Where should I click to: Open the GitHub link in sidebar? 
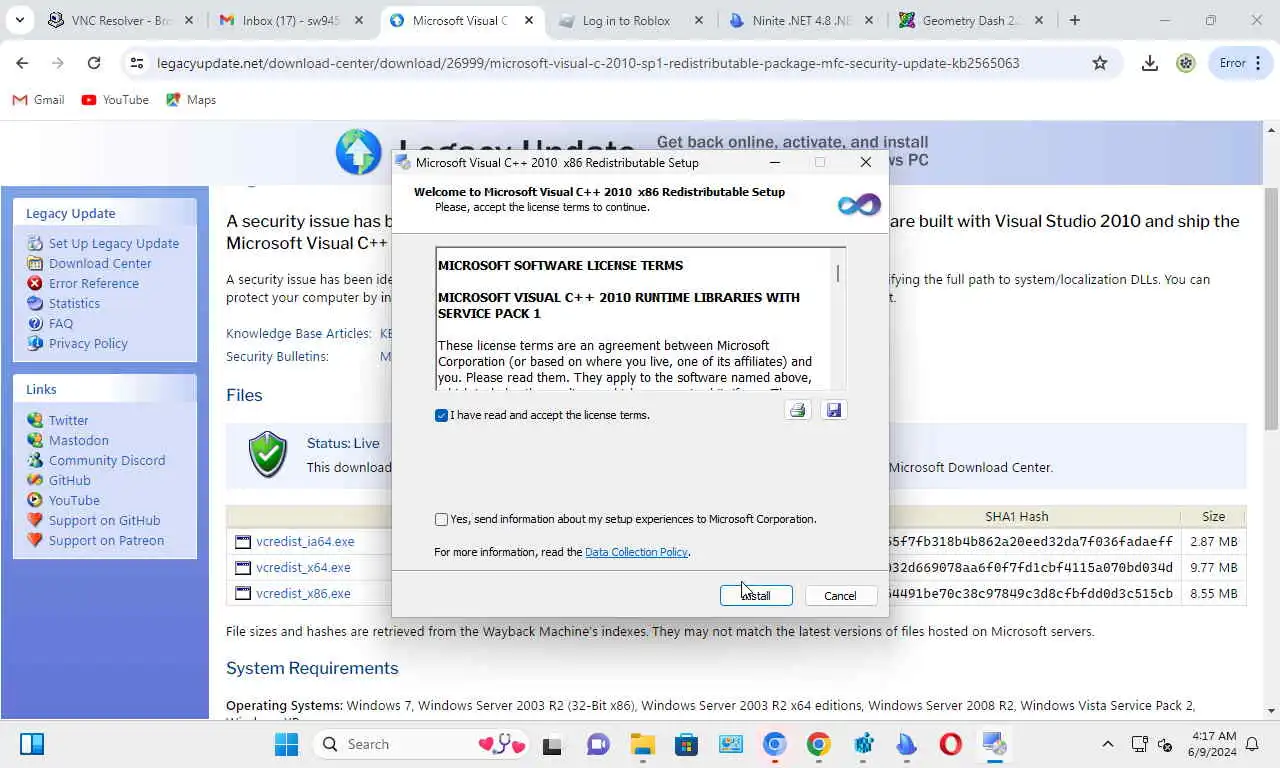click(x=70, y=480)
